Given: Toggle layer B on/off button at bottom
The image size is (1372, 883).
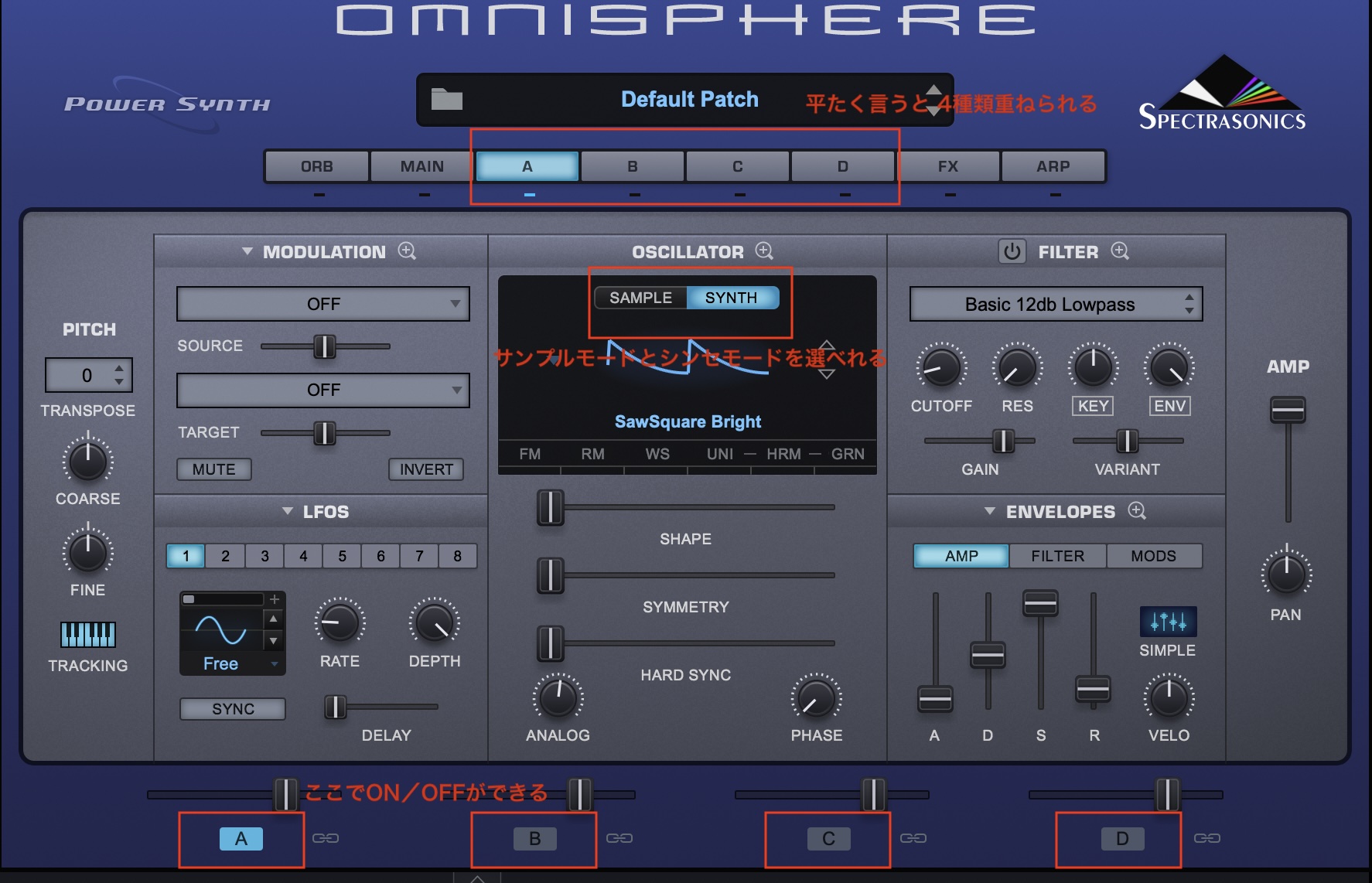Looking at the screenshot, I should (x=534, y=839).
